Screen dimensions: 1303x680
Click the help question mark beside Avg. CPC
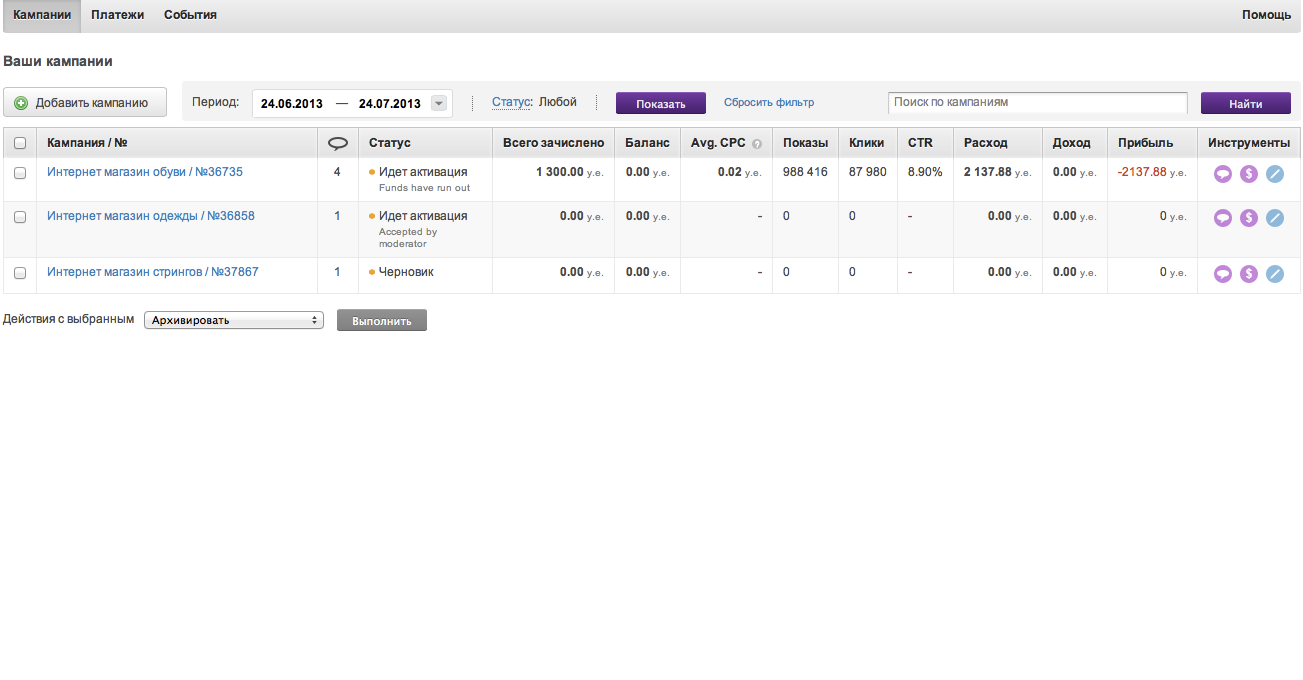tap(757, 144)
